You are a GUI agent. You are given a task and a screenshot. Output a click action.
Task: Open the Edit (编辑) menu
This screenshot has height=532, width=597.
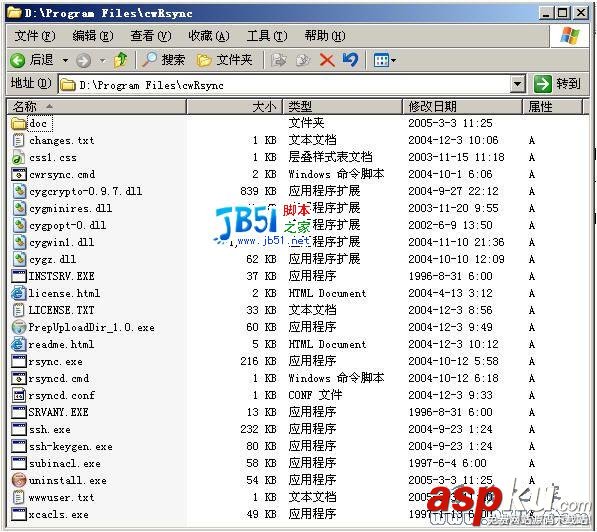[x=93, y=36]
